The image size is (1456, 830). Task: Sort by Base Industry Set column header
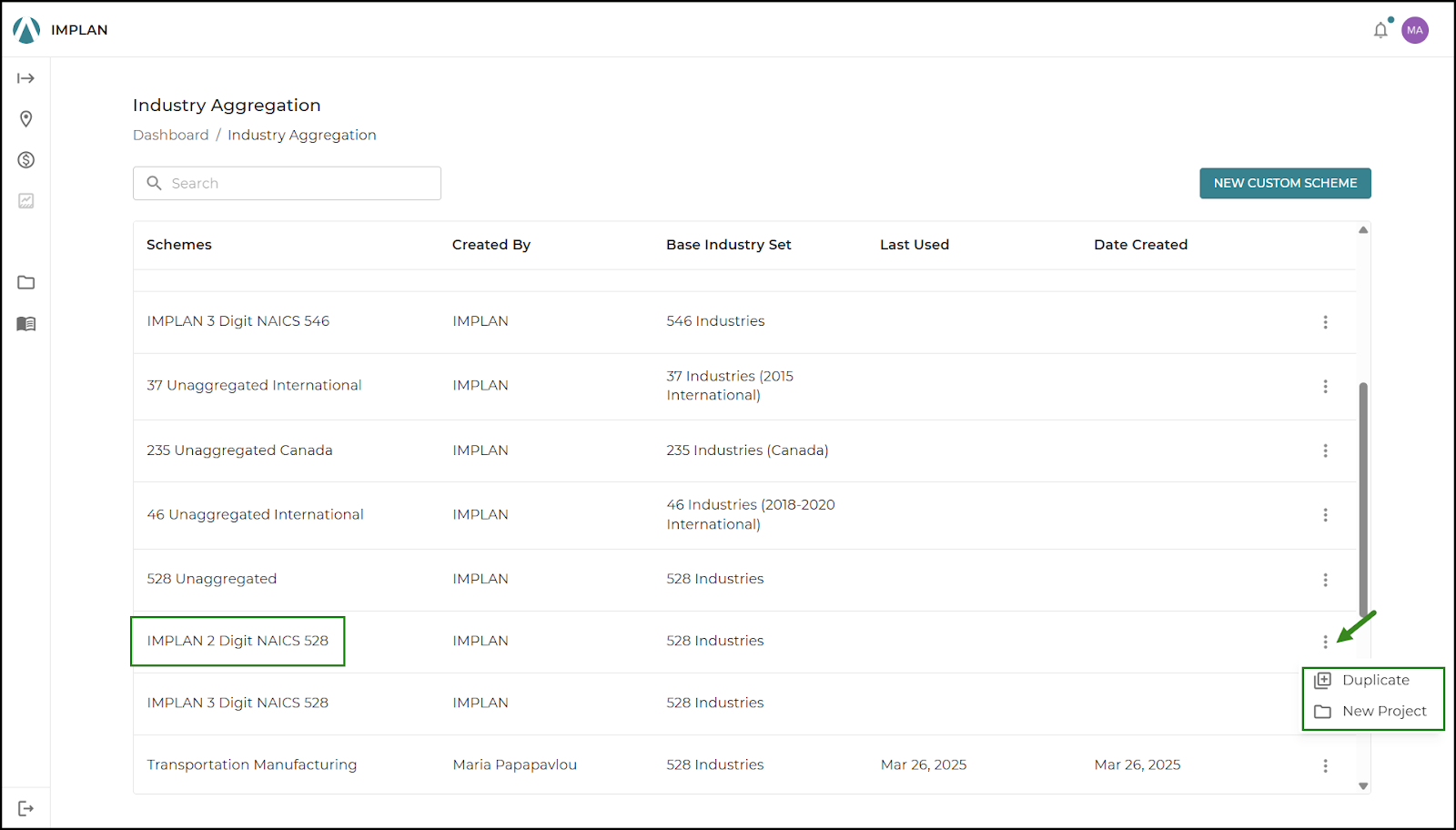(x=729, y=245)
